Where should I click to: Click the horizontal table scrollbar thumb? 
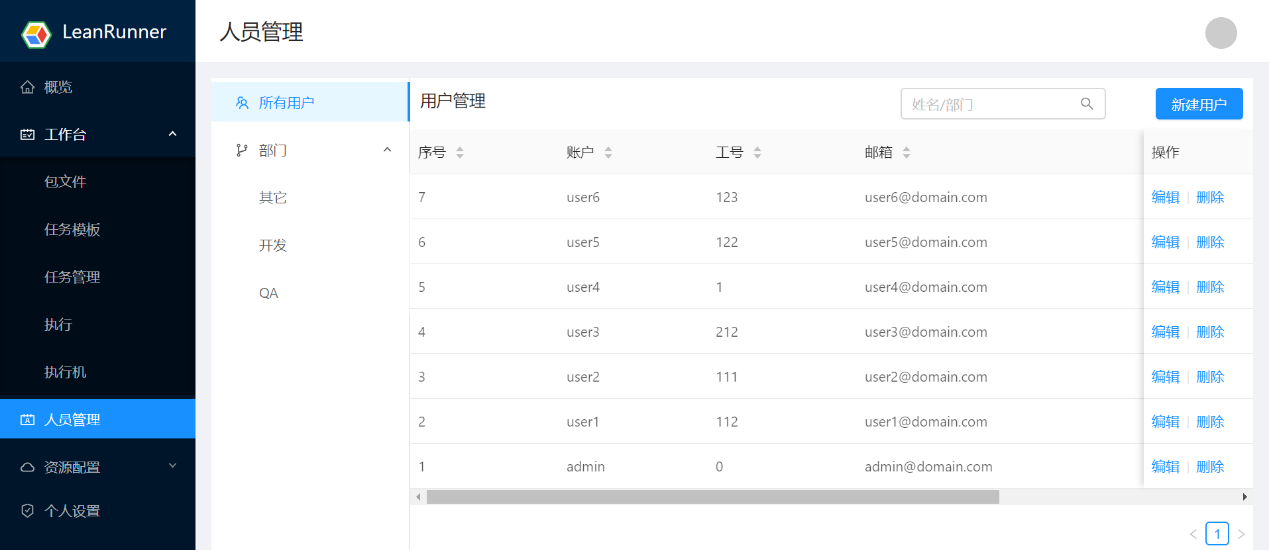[x=713, y=497]
